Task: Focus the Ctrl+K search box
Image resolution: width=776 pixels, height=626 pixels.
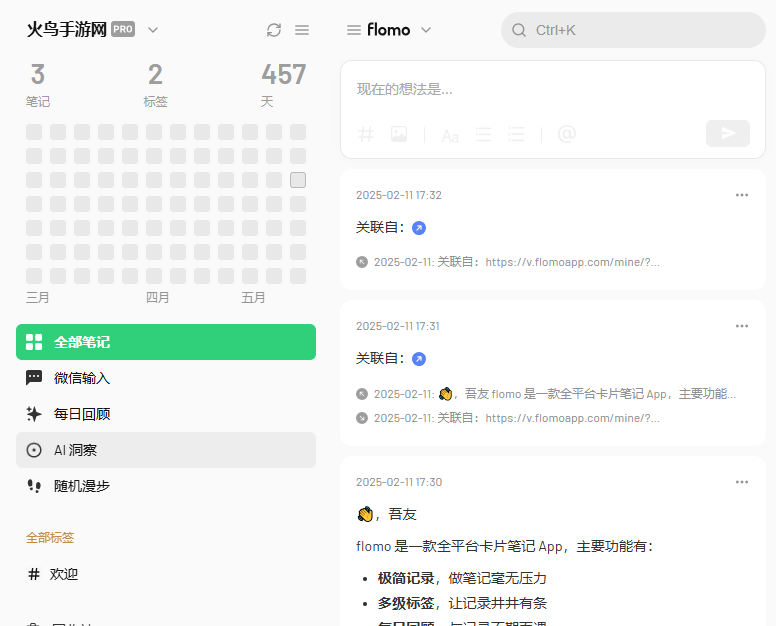Action: coord(633,30)
